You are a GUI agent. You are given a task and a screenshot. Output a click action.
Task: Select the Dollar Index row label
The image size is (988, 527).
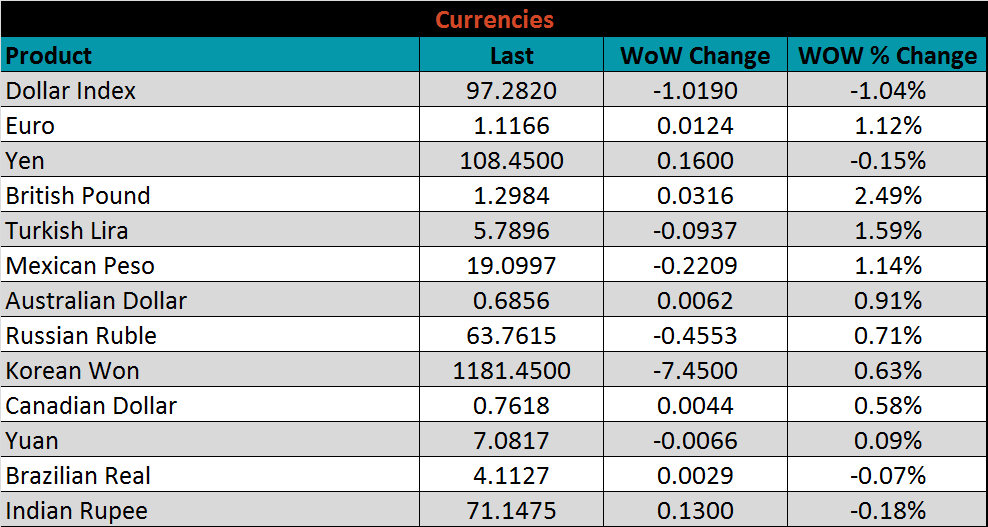pyautogui.click(x=71, y=91)
